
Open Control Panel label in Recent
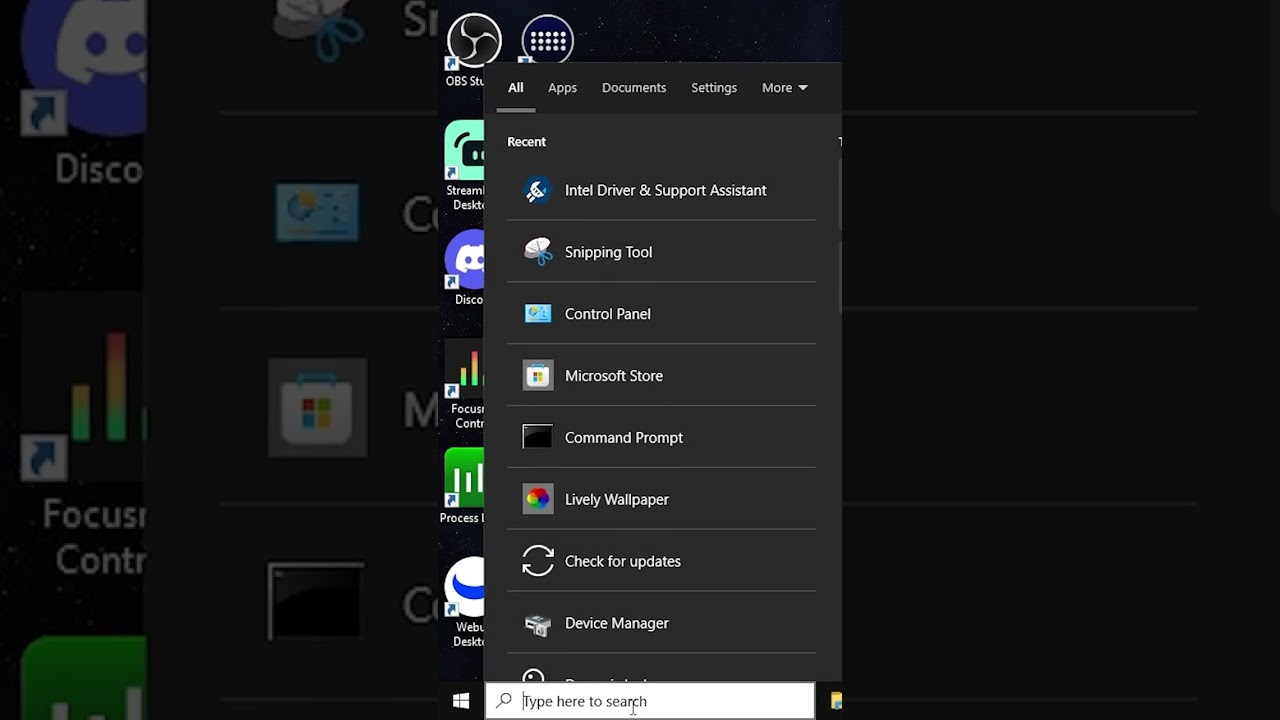607,314
